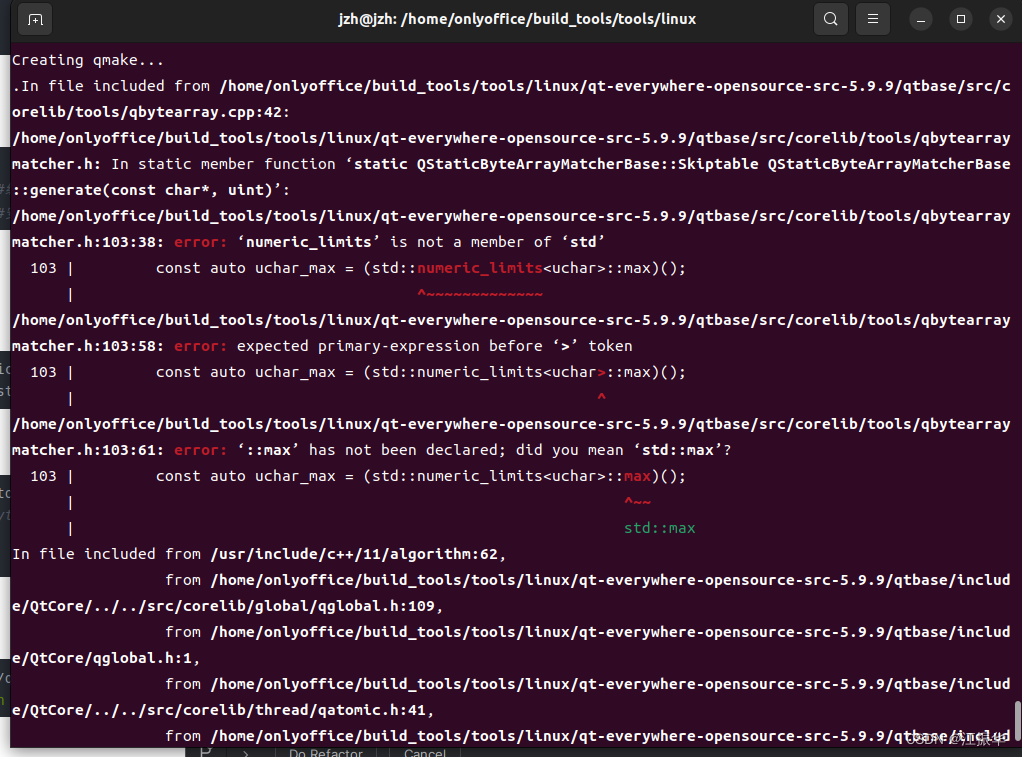1022x757 pixels.
Task: Open the terminal hamburger menu
Action: pos(873,19)
